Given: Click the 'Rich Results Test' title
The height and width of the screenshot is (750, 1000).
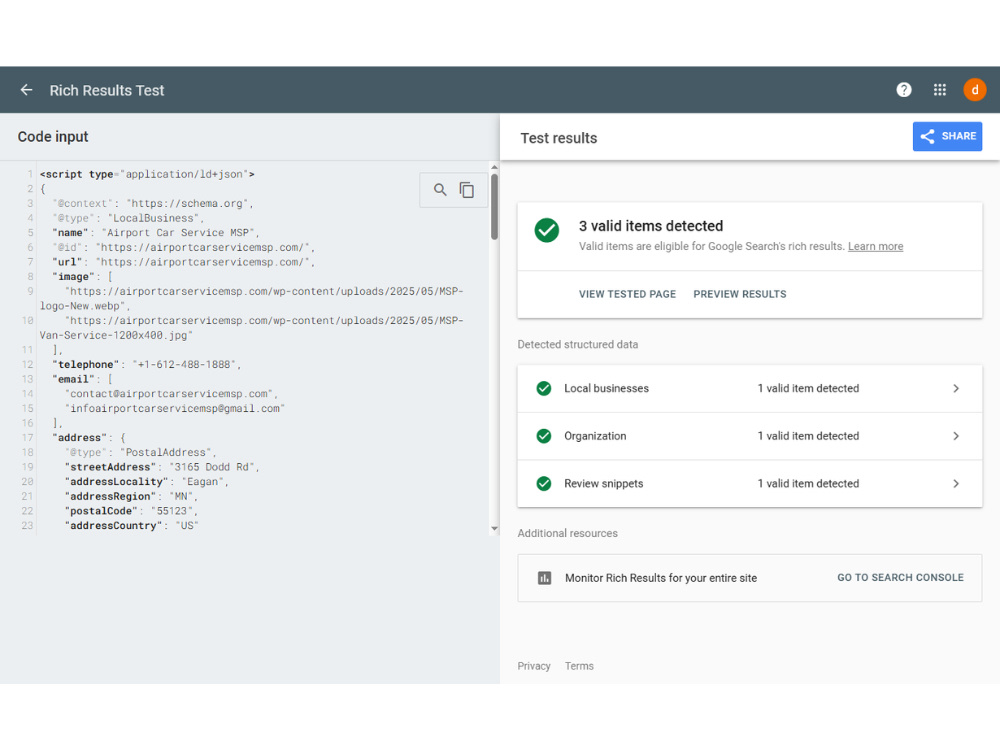Looking at the screenshot, I should click(107, 91).
